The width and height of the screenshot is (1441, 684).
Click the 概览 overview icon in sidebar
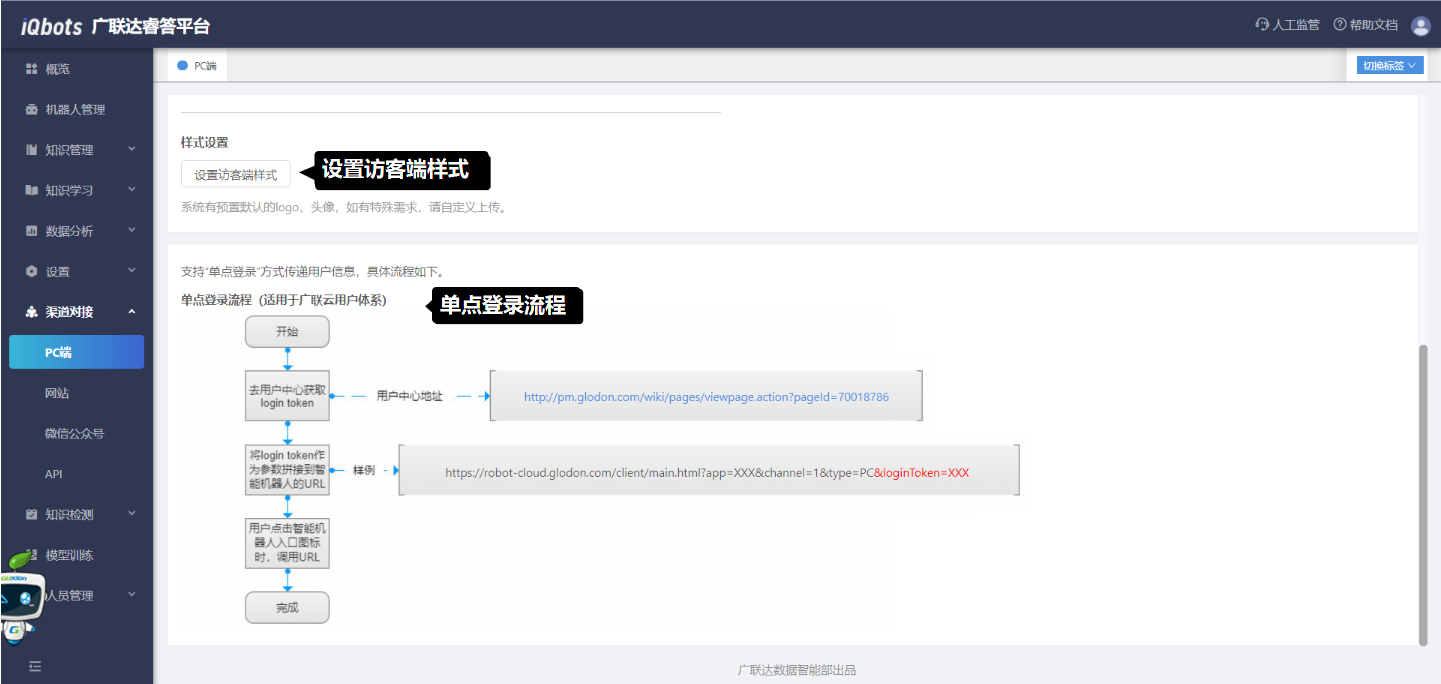coord(31,69)
